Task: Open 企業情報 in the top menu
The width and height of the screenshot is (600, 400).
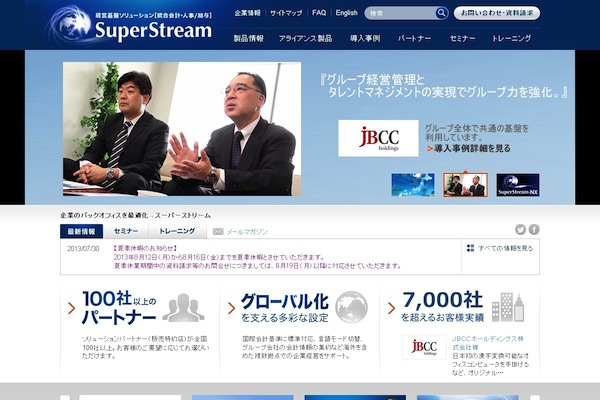Action: tap(247, 13)
